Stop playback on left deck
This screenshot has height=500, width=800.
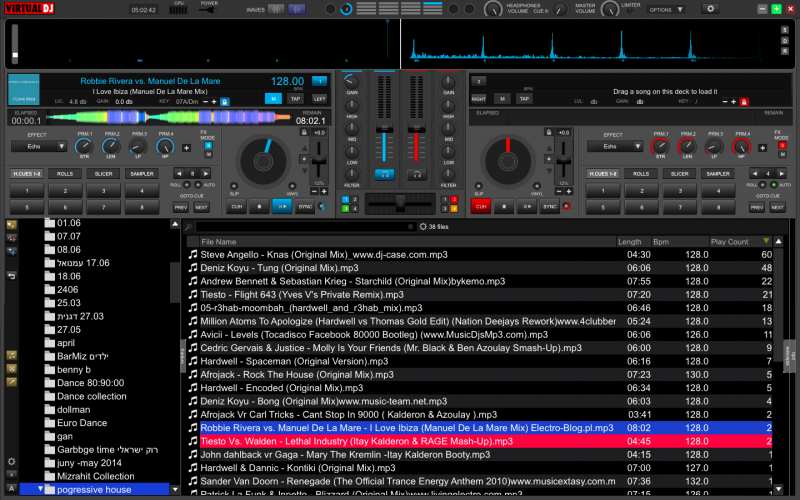(259, 207)
